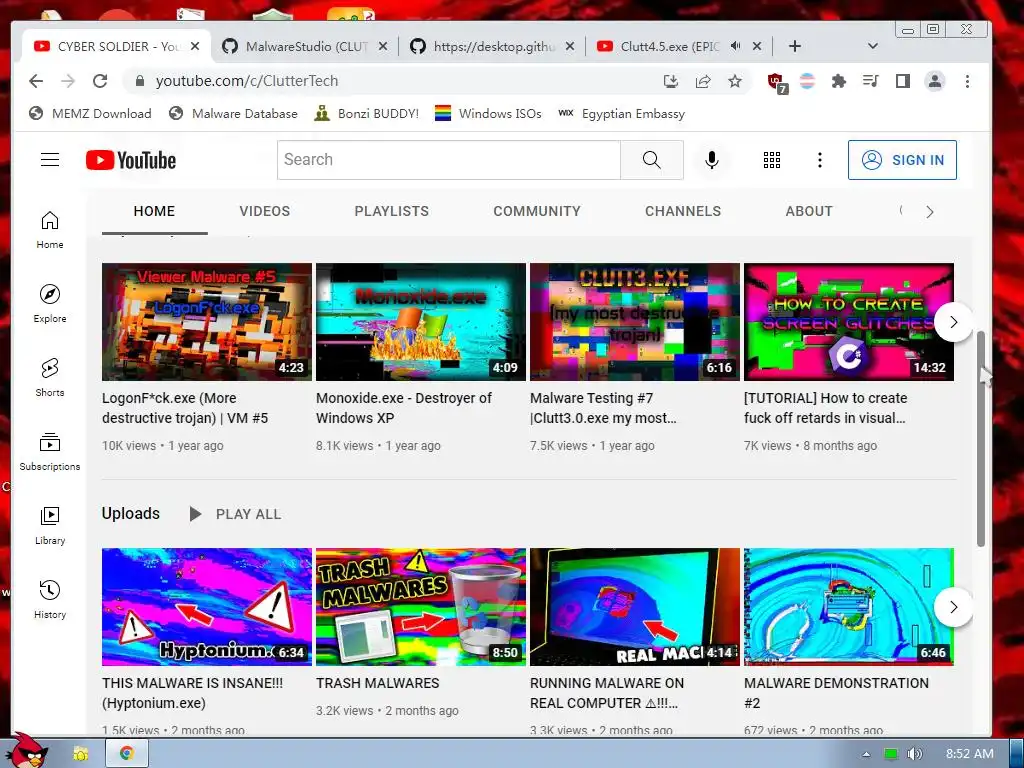1024x768 pixels.
Task: Select the HOME channel tab
Action: point(154,212)
